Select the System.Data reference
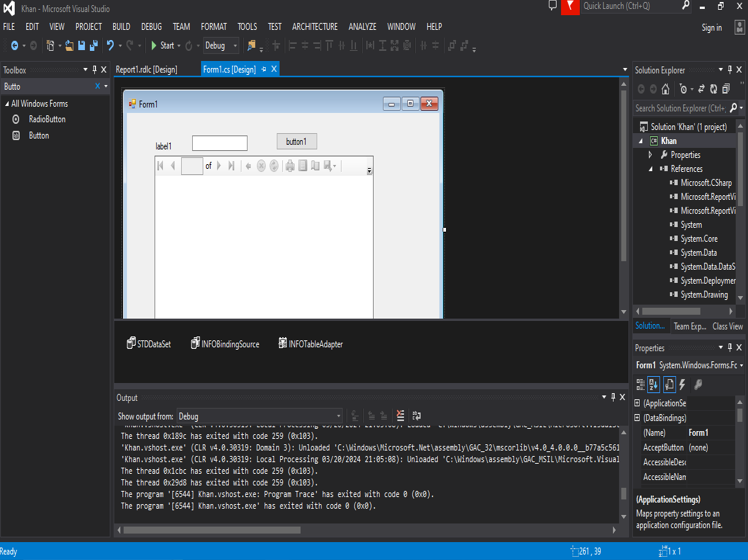Screen dimensions: 748x560 tap(698, 253)
